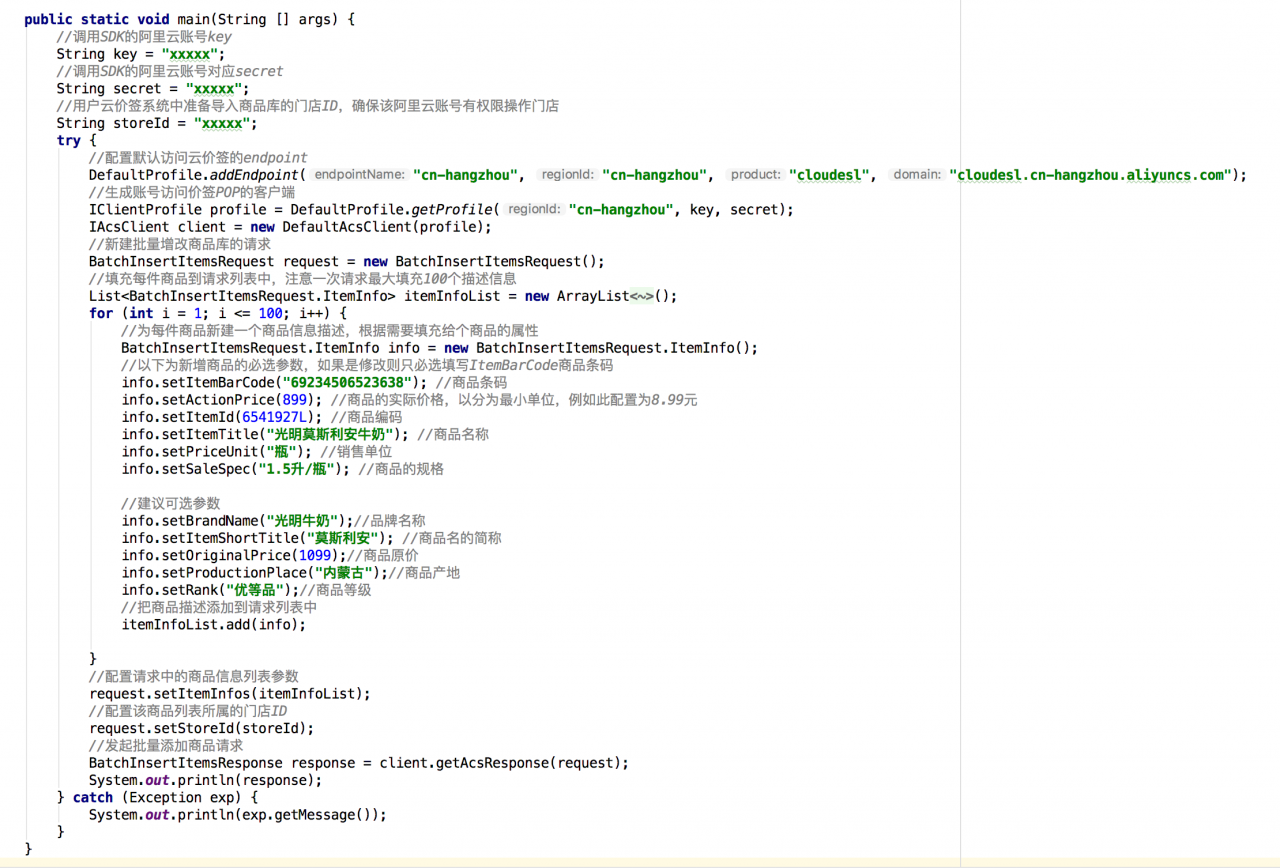Click the comment "//生成账号访问价签POP的客户端"
1280x868 pixels.
point(192,192)
